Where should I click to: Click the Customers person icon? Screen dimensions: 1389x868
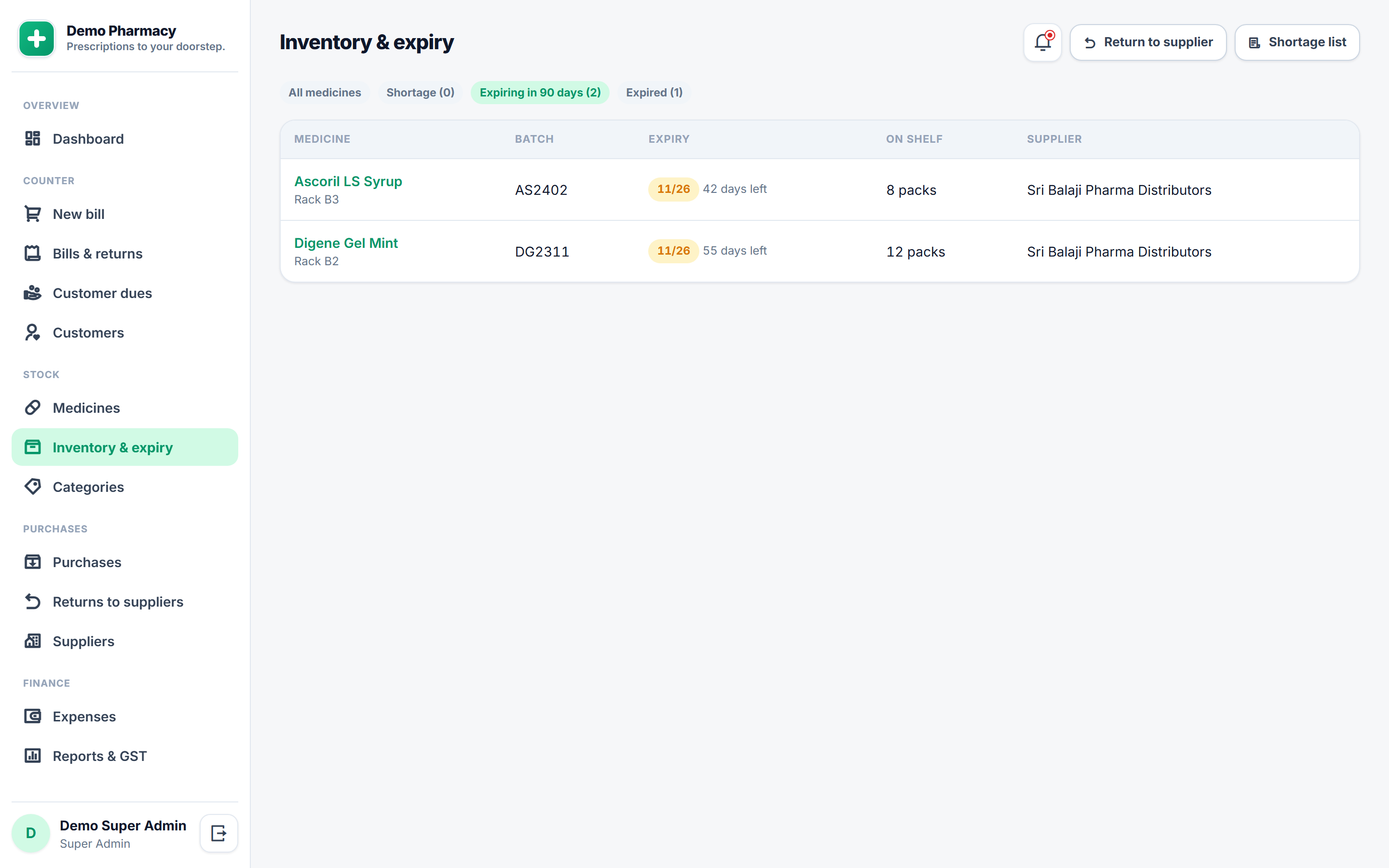(33, 332)
